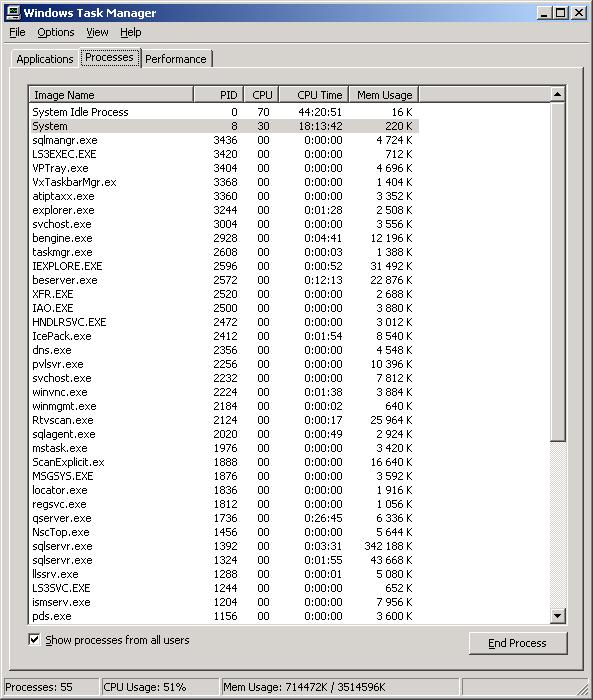The width and height of the screenshot is (593, 700).
Task: Toggle Show processes from all users checkbox
Action: click(x=34, y=639)
